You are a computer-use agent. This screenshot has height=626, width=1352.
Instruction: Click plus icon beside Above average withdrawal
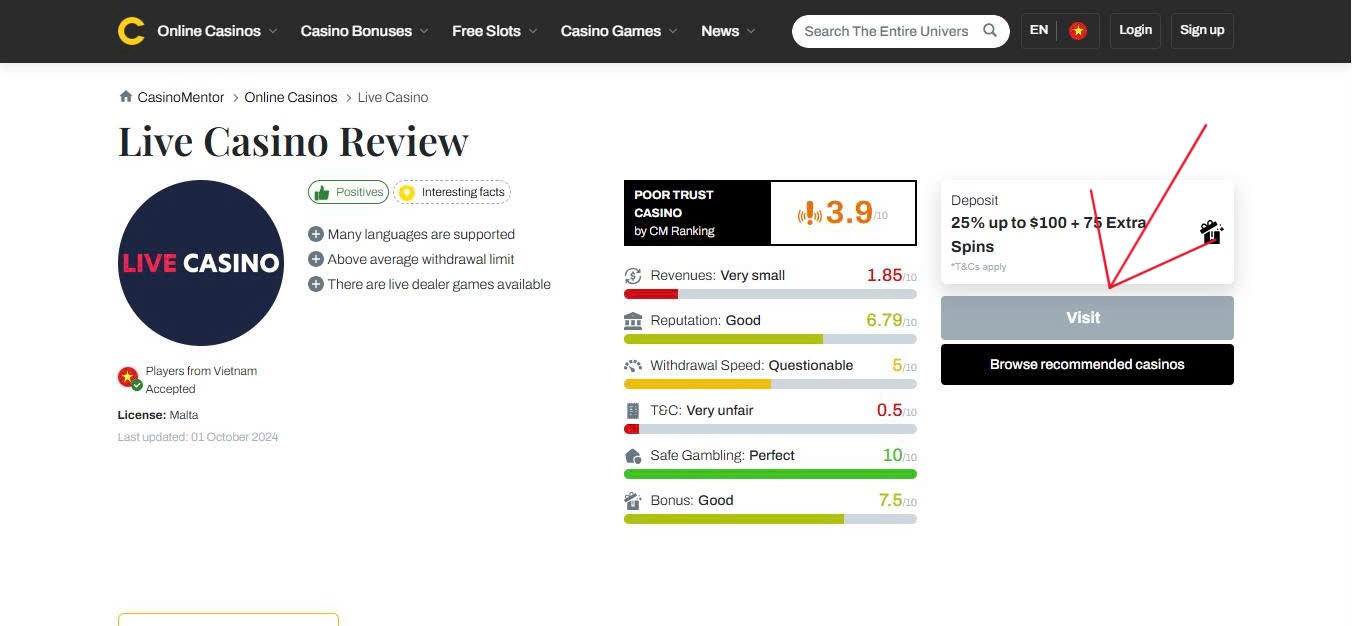click(x=316, y=259)
